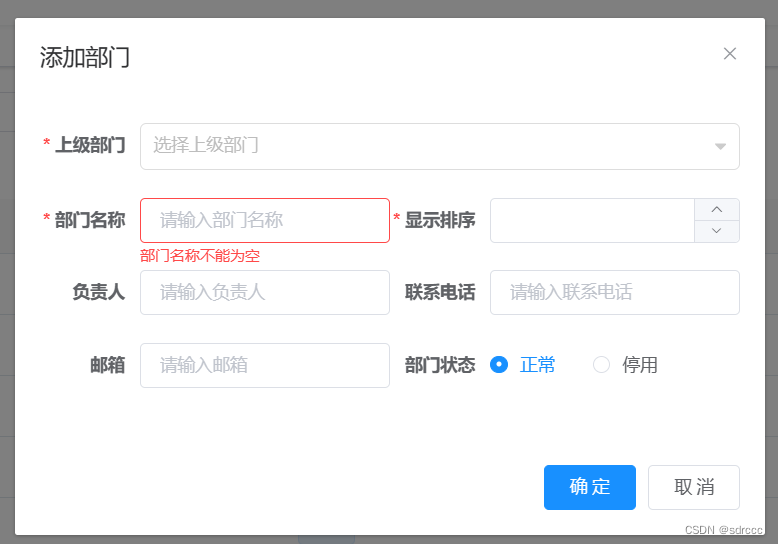Decrease 显示排序 value with down arrow
This screenshot has width=778, height=544.
pyautogui.click(x=716, y=231)
